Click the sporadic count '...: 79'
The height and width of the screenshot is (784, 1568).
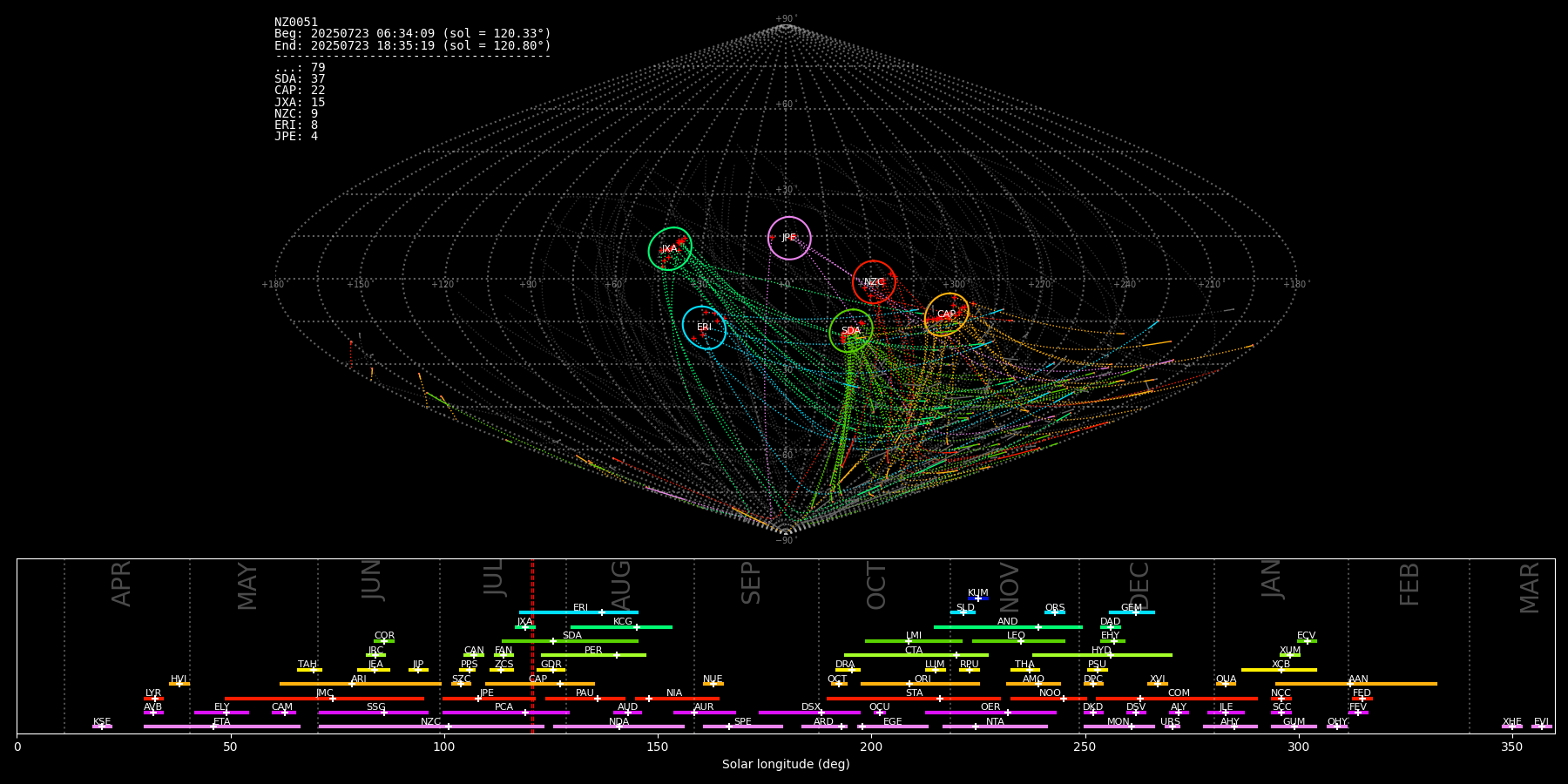click(300, 68)
